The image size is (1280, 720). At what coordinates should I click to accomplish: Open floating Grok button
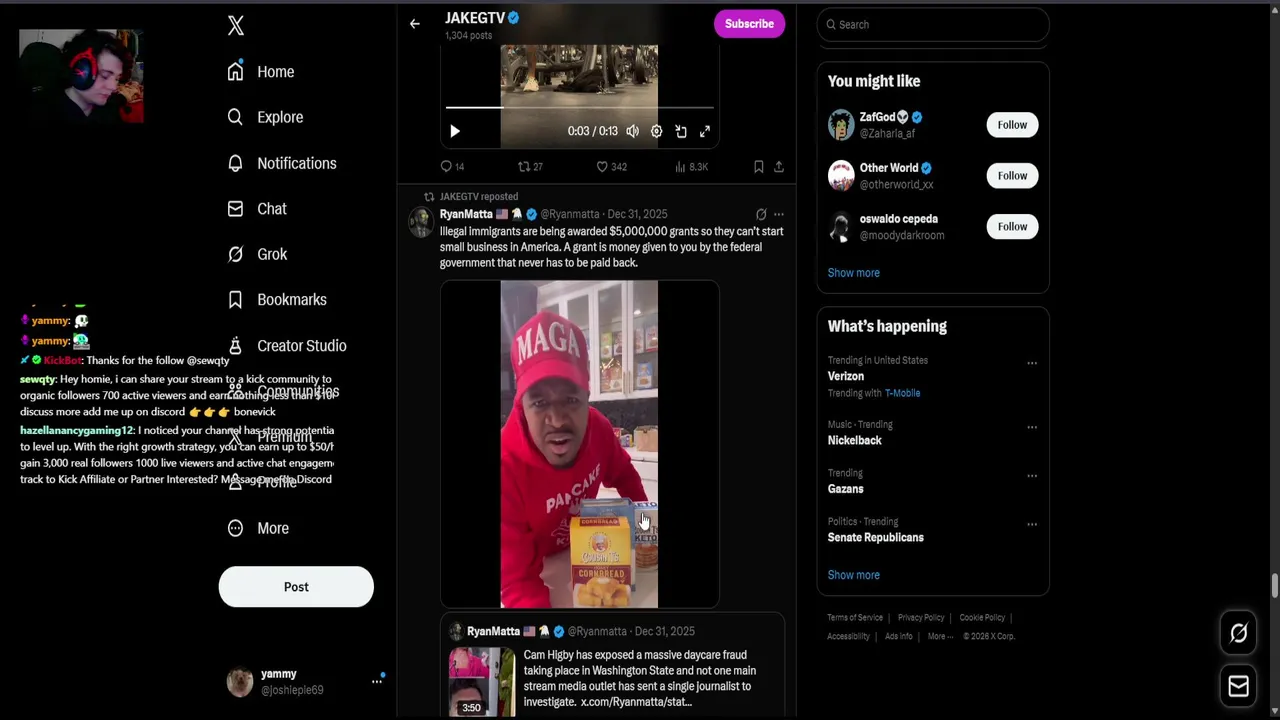click(x=1238, y=633)
